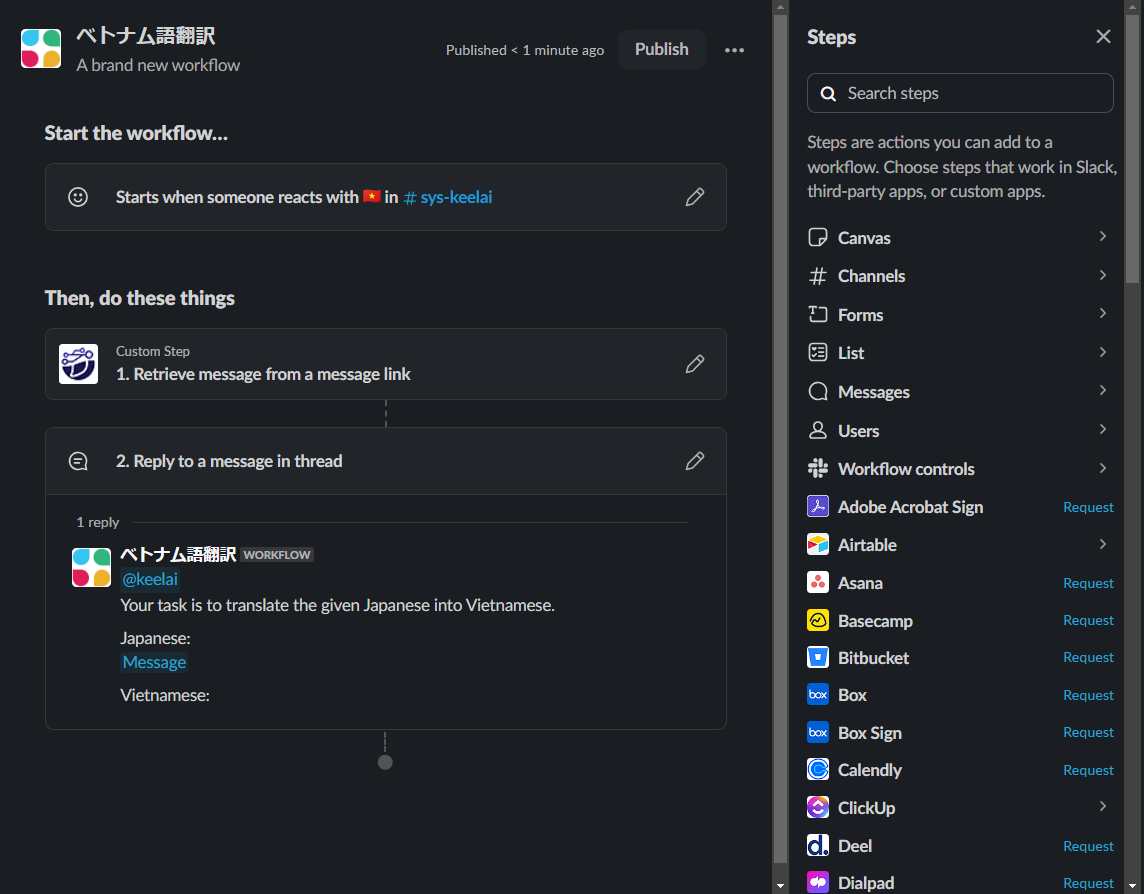The image size is (1144, 894).
Task: Expand the Airtable steps chevron
Action: pyautogui.click(x=1102, y=544)
